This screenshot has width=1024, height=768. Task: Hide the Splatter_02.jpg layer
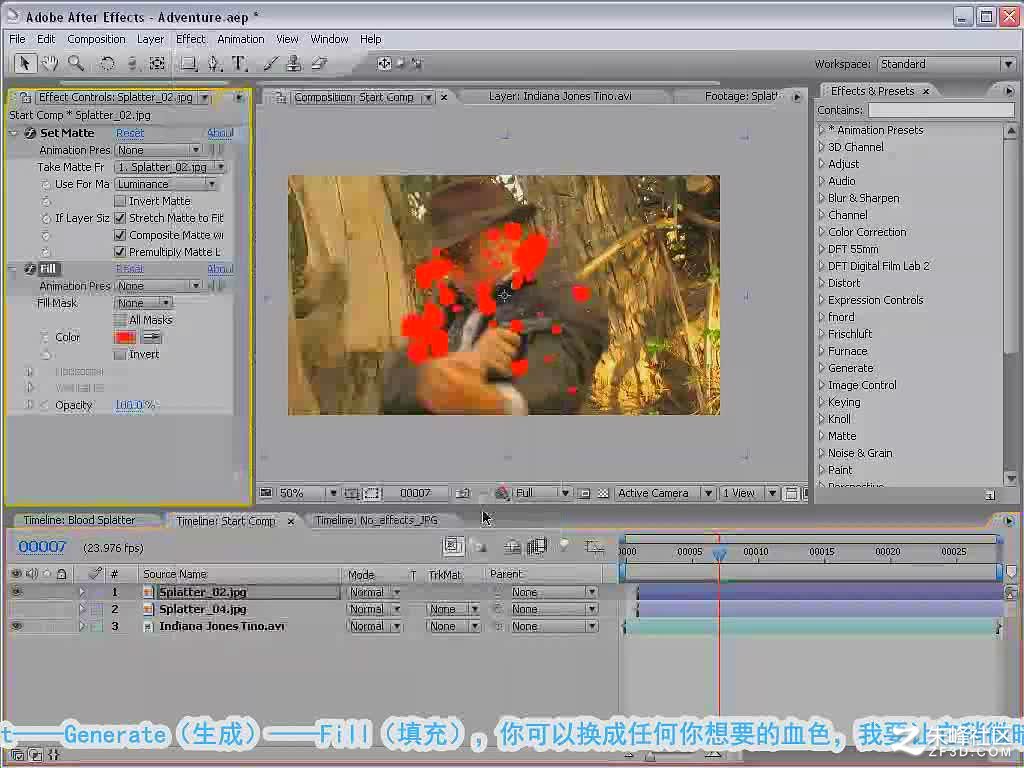coord(16,592)
